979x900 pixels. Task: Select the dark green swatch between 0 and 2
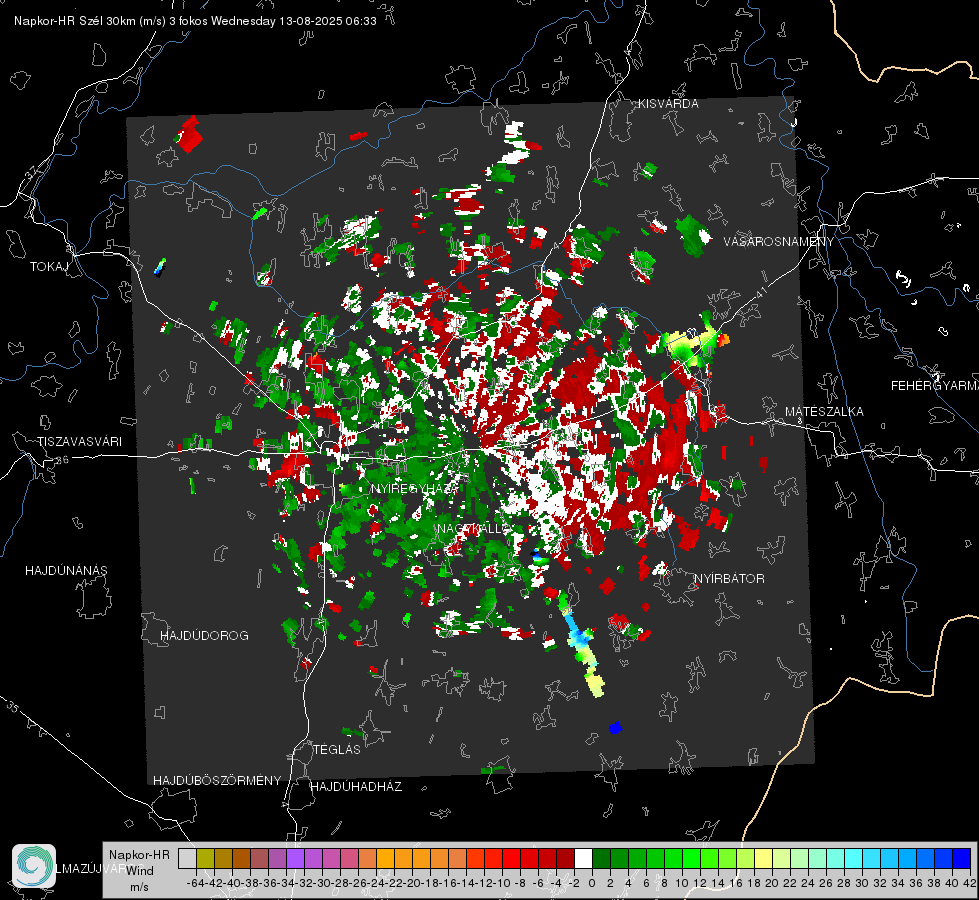[x=601, y=858]
